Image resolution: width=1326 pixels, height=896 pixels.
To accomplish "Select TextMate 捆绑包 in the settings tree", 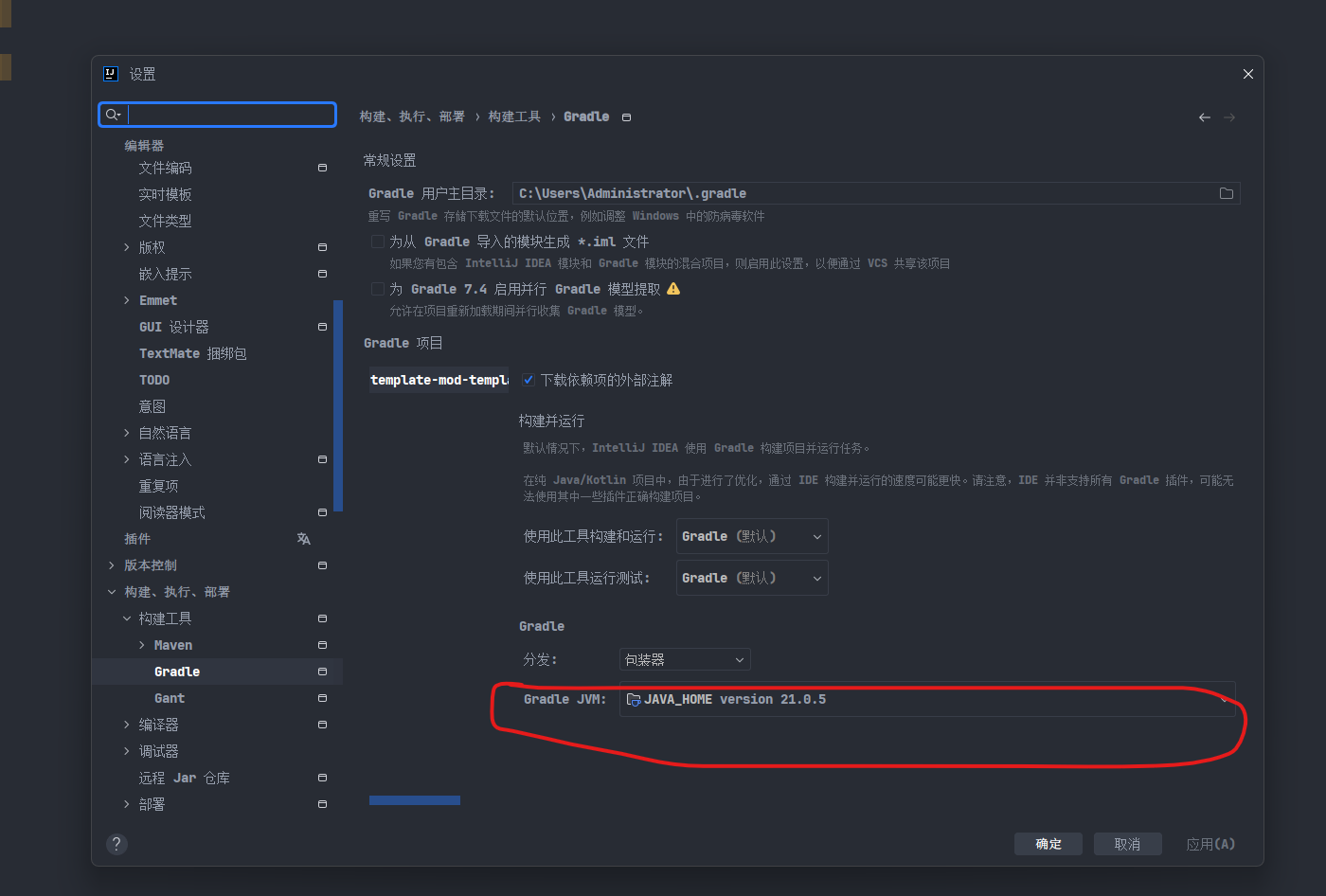I will coord(192,353).
